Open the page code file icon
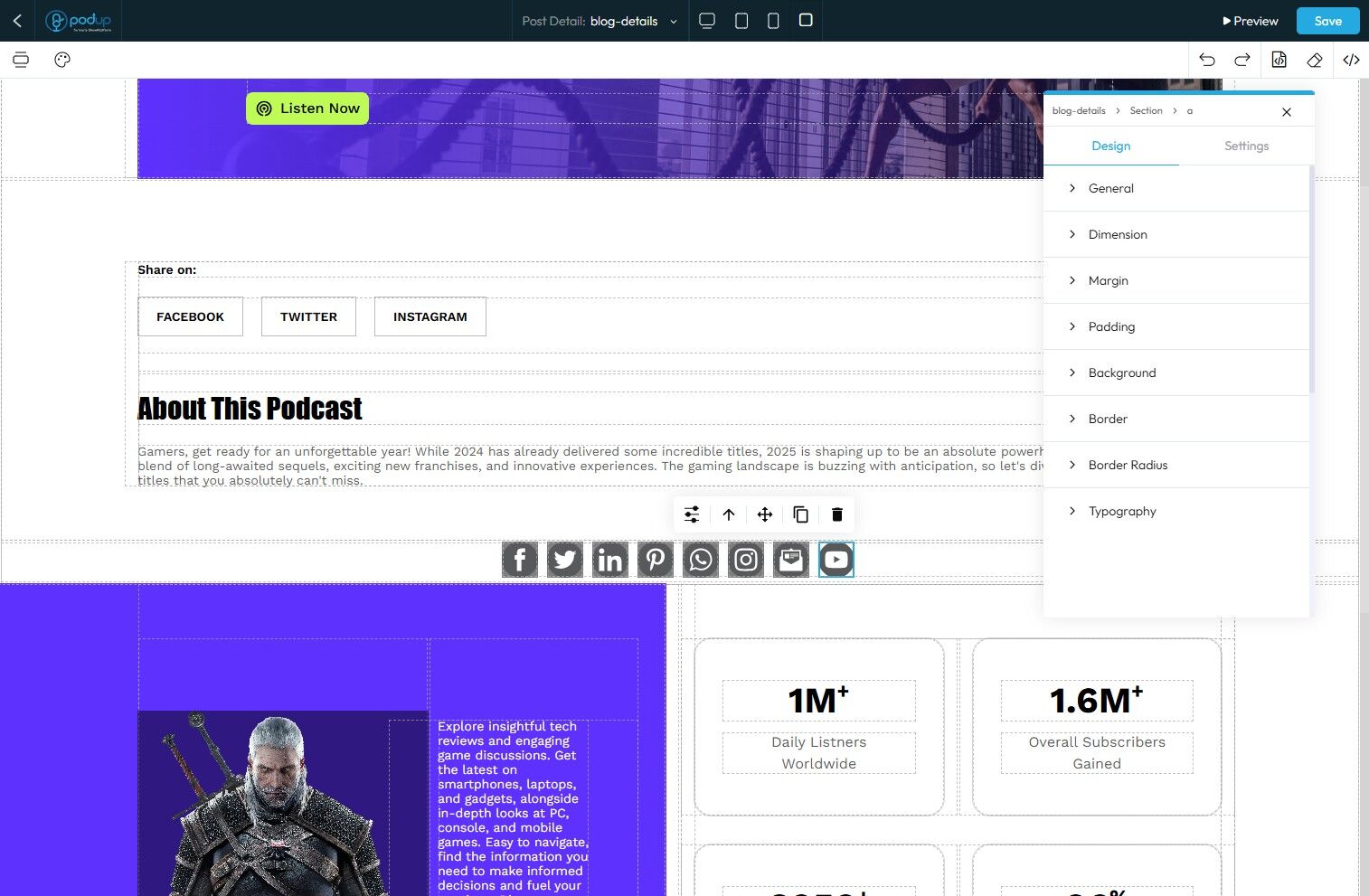 point(1279,60)
